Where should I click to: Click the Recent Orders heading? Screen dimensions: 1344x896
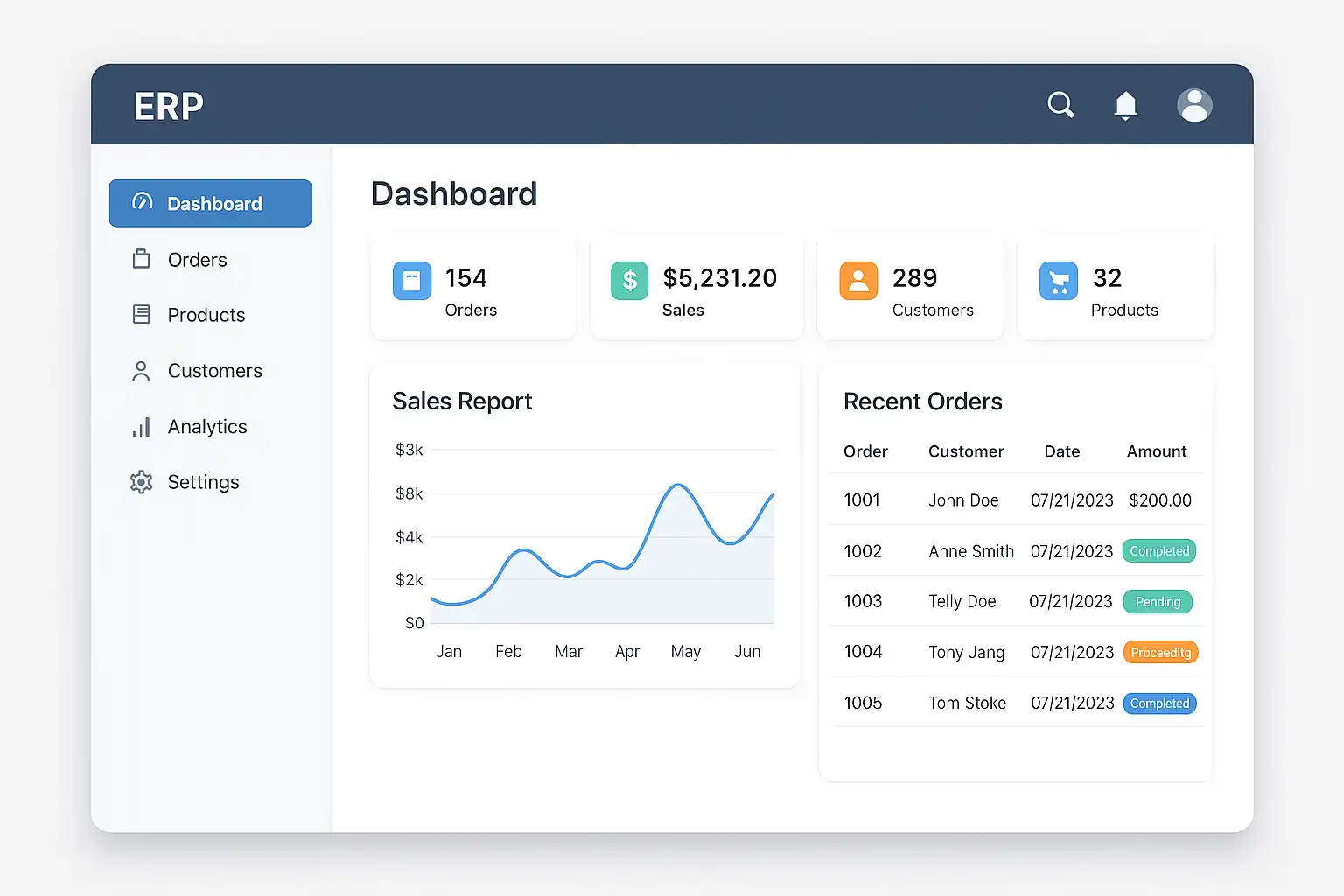point(923,402)
